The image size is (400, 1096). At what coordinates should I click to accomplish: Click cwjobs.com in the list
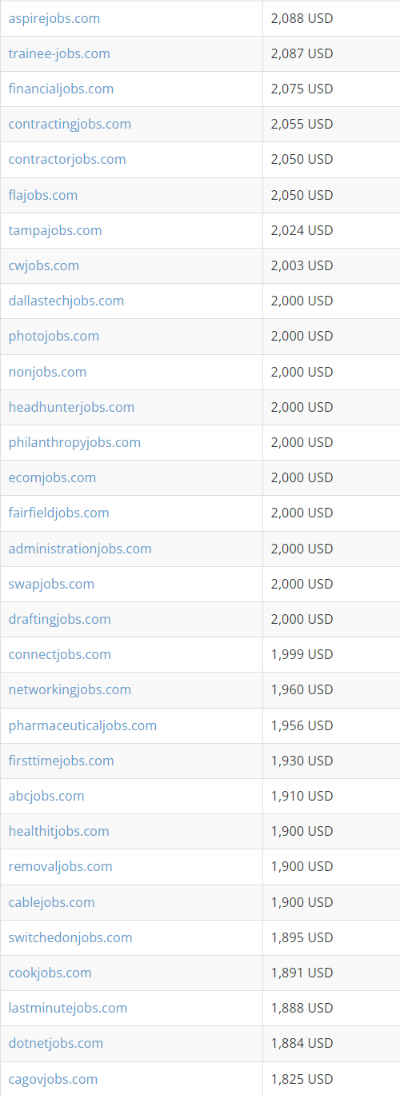(x=43, y=266)
